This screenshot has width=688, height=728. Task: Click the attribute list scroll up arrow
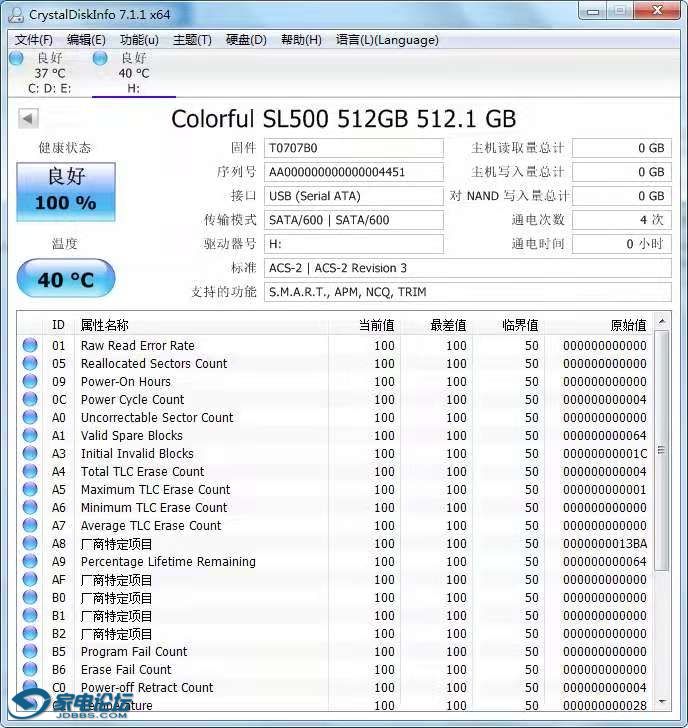coord(662,321)
